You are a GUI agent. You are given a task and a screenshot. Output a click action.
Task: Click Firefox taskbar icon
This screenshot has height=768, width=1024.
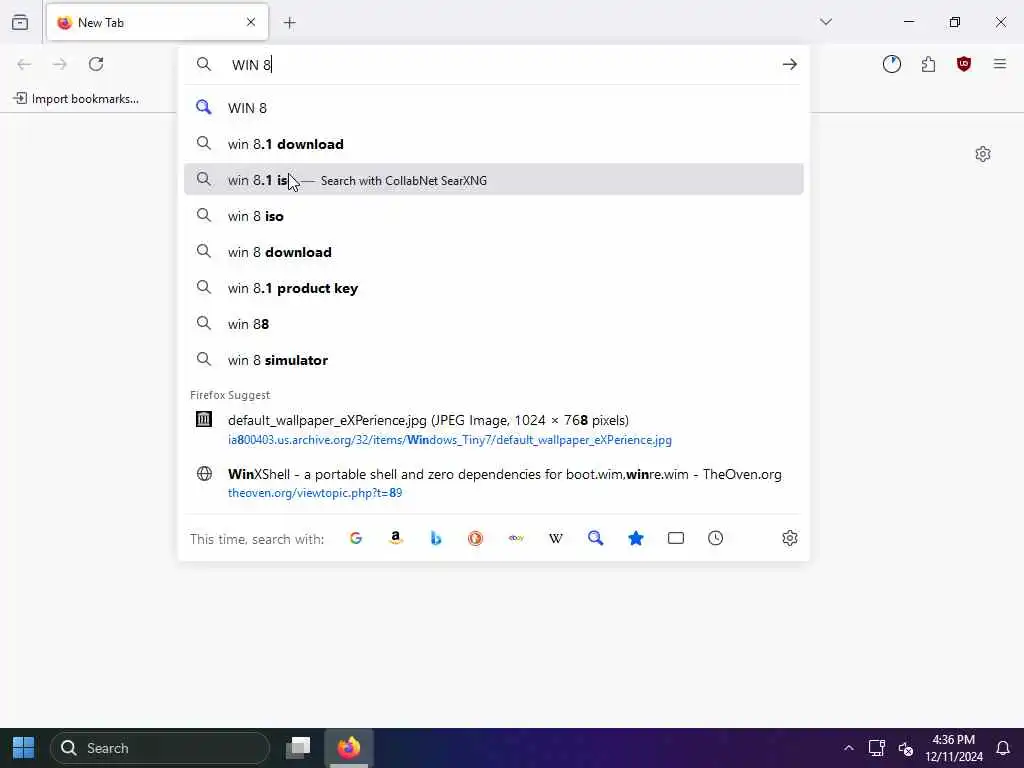tap(349, 748)
